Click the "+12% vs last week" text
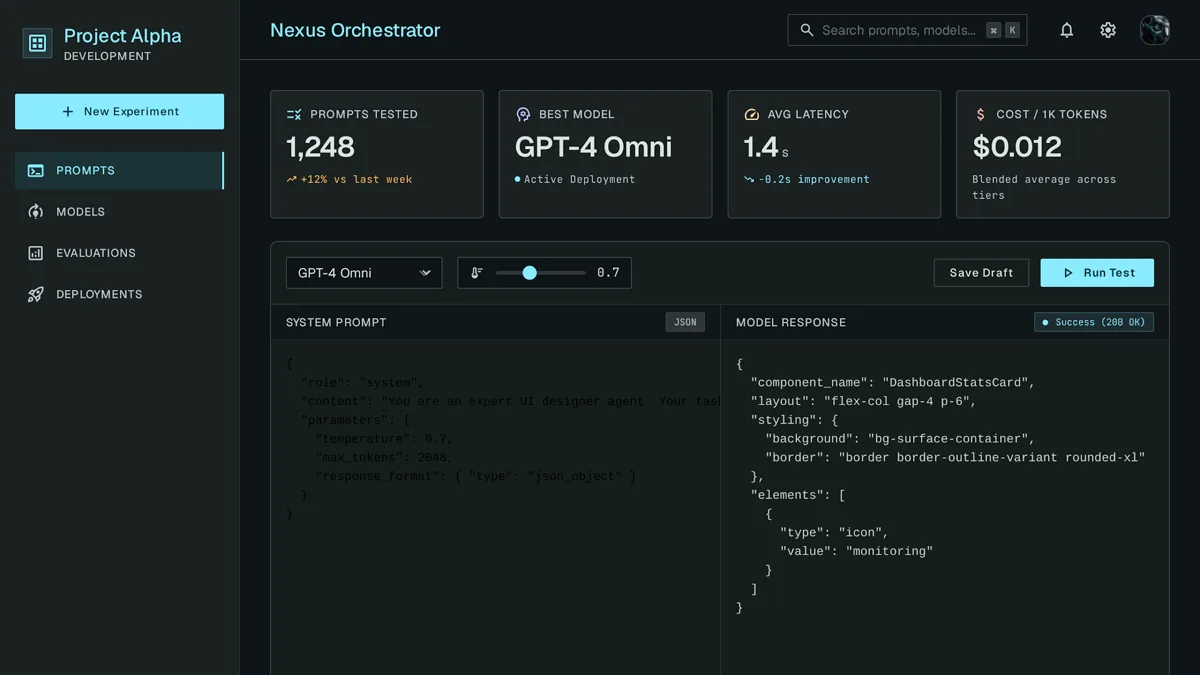1200x675 pixels. click(356, 180)
